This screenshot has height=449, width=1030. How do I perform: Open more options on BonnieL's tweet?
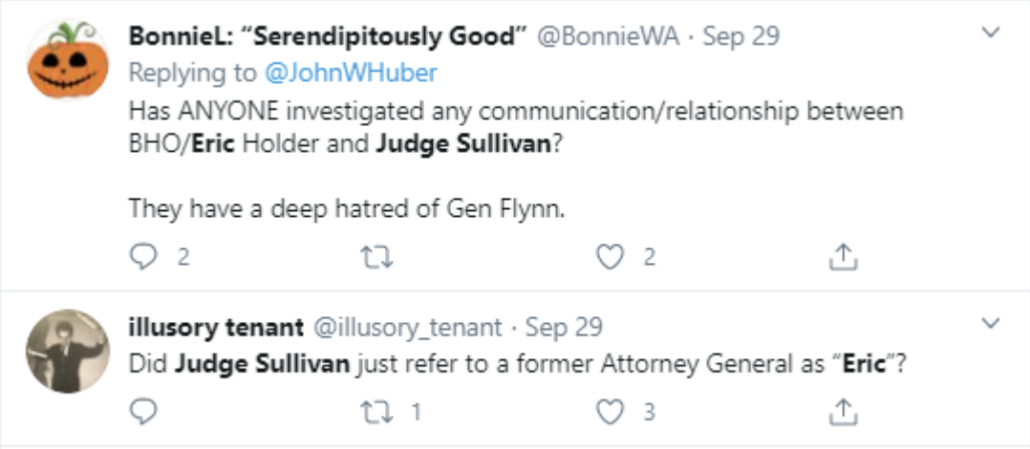pos(991,33)
